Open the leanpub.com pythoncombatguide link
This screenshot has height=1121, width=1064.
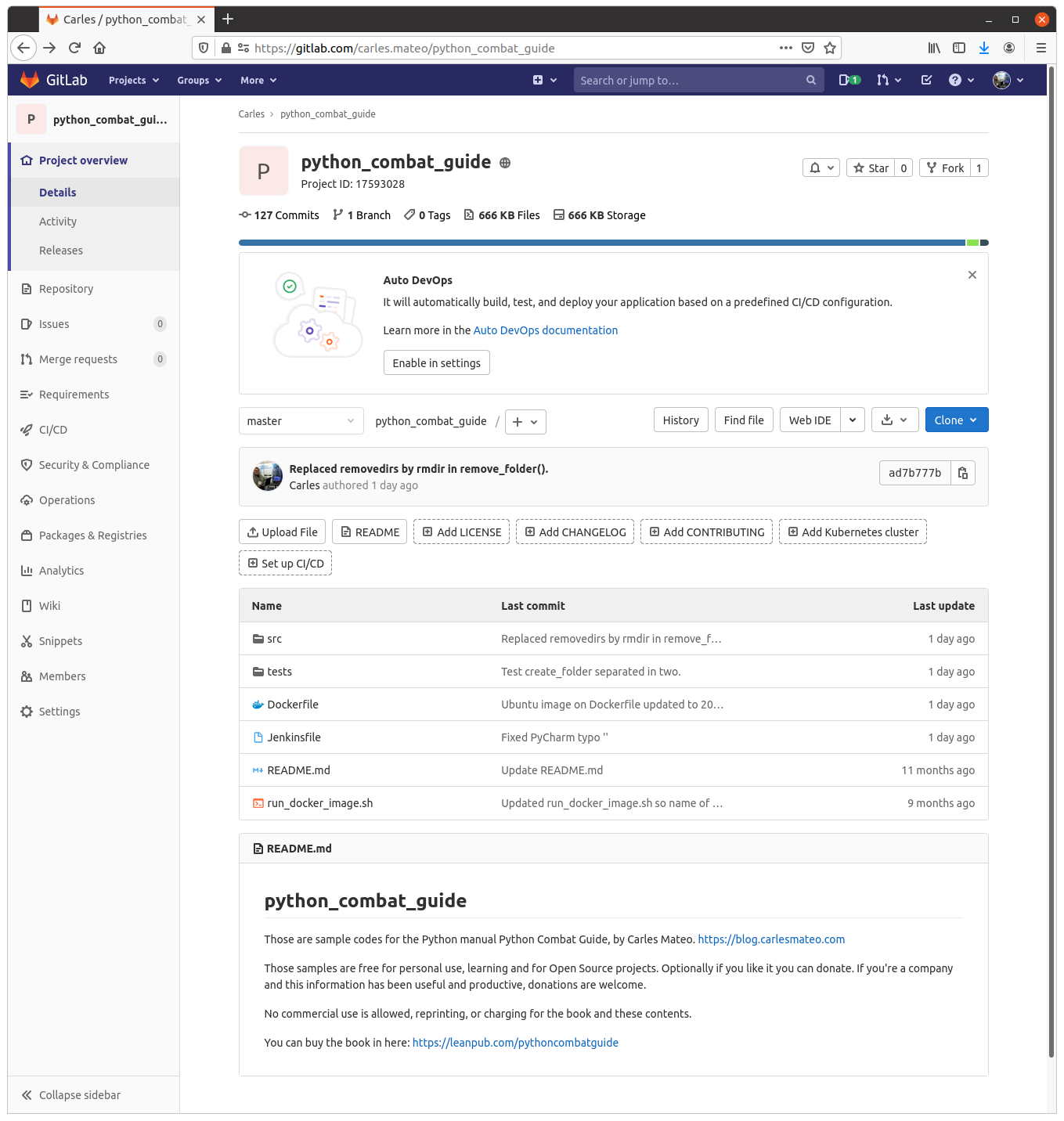[515, 1043]
